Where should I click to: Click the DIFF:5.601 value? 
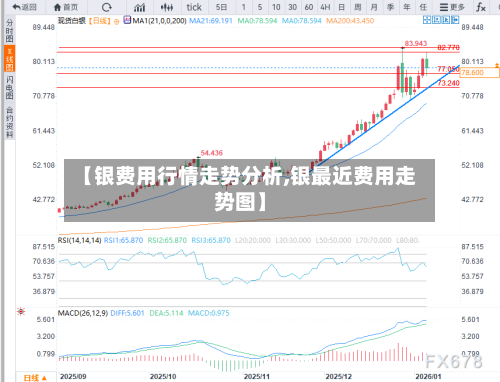pyautogui.click(x=127, y=313)
